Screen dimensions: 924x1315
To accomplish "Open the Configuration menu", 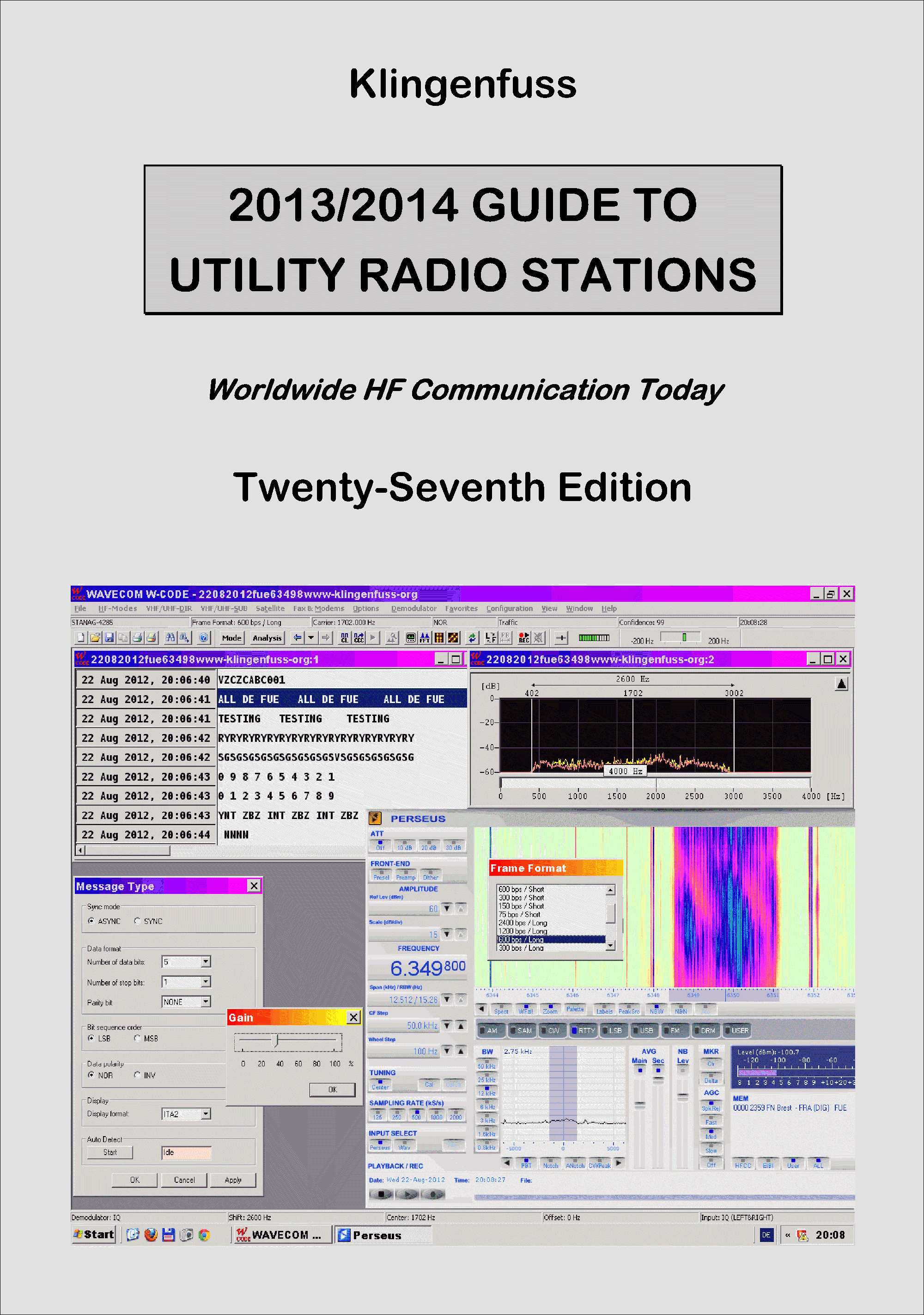I will (510, 608).
